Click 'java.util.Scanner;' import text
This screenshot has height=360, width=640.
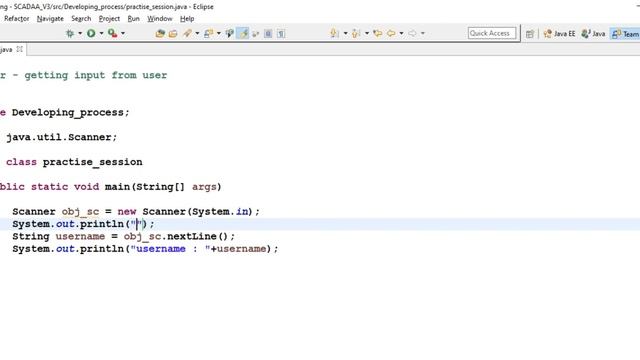click(62, 137)
